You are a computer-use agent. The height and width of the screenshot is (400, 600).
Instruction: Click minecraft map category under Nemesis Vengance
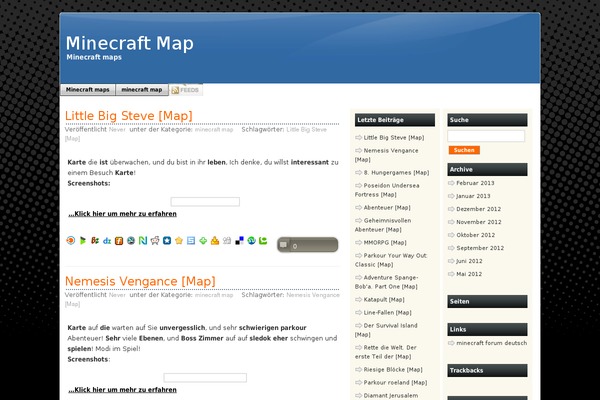tap(214, 295)
